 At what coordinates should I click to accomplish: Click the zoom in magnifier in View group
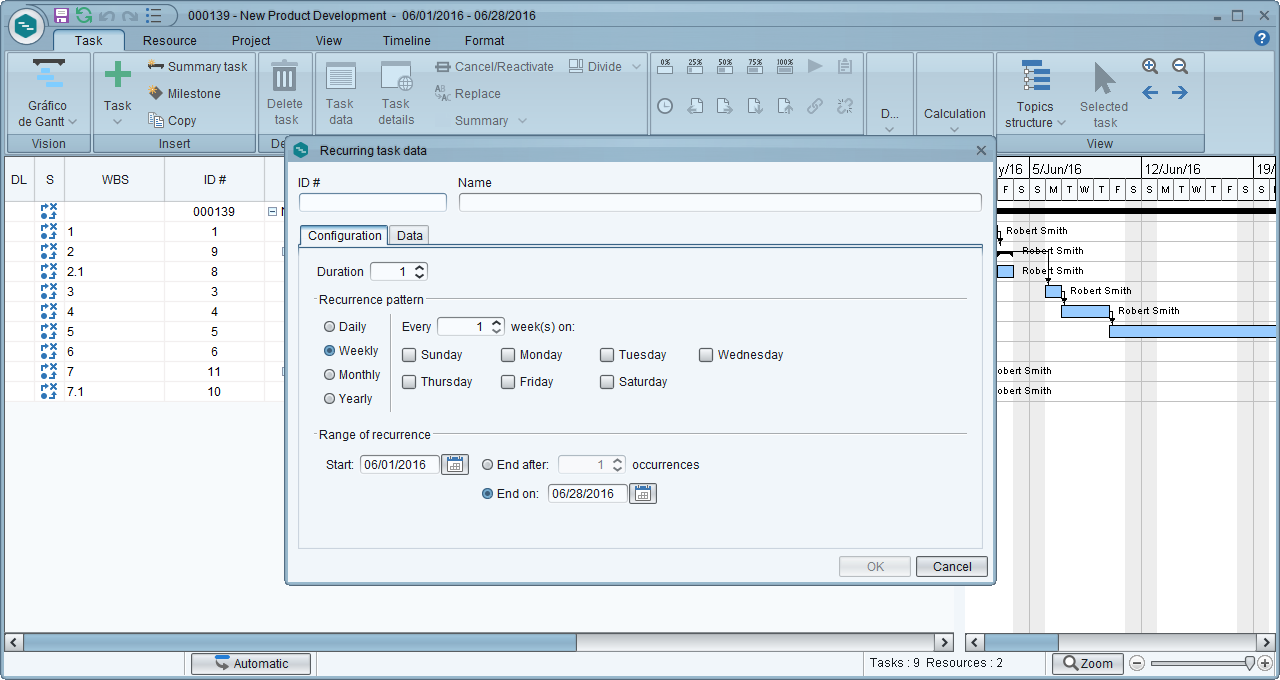(1150, 66)
